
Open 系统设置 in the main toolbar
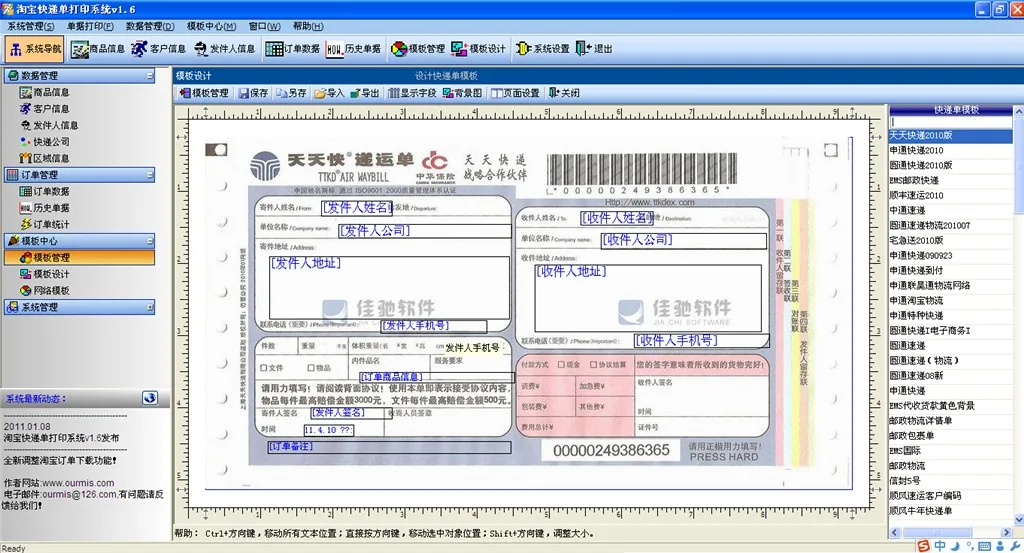click(x=542, y=49)
